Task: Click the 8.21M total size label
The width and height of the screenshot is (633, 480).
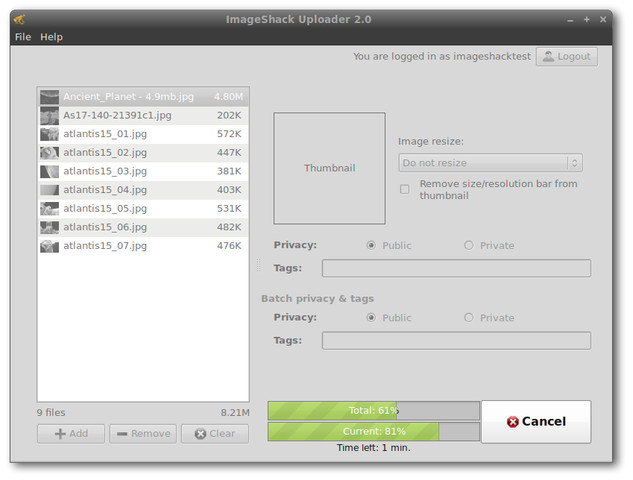Action: [x=235, y=413]
